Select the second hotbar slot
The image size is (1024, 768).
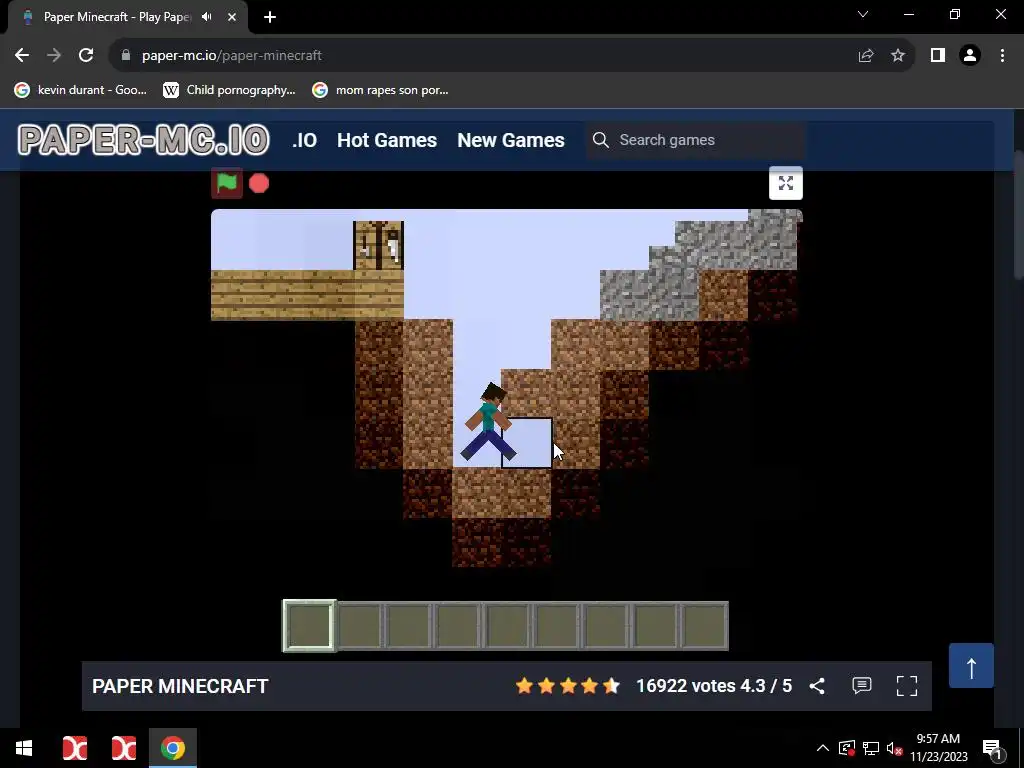click(x=359, y=626)
